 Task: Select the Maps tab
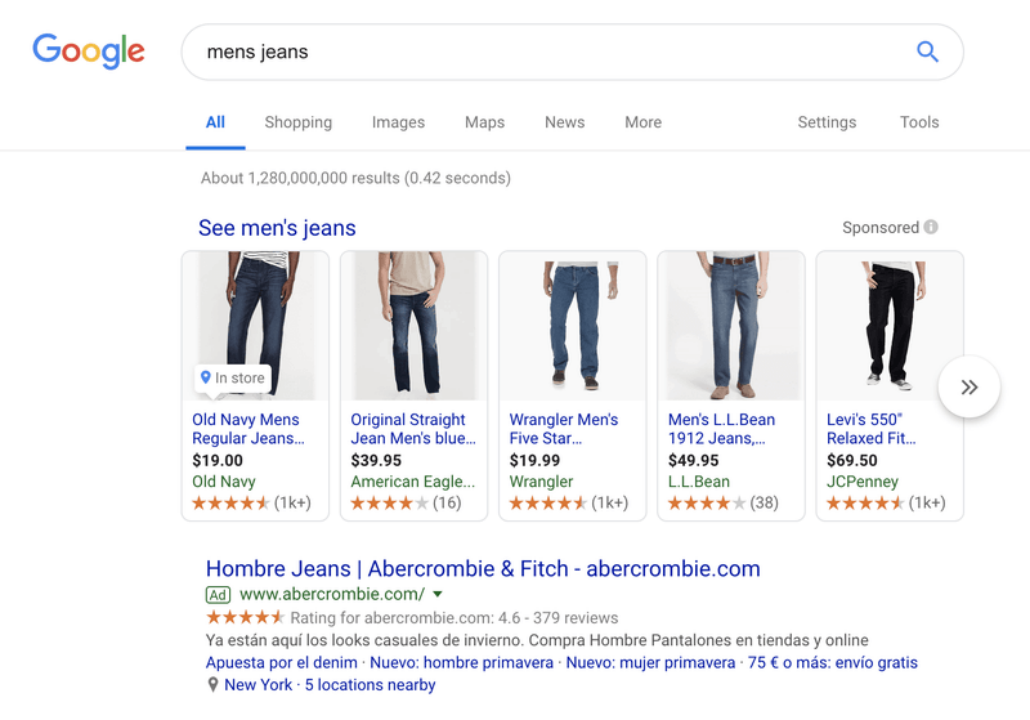pos(484,122)
